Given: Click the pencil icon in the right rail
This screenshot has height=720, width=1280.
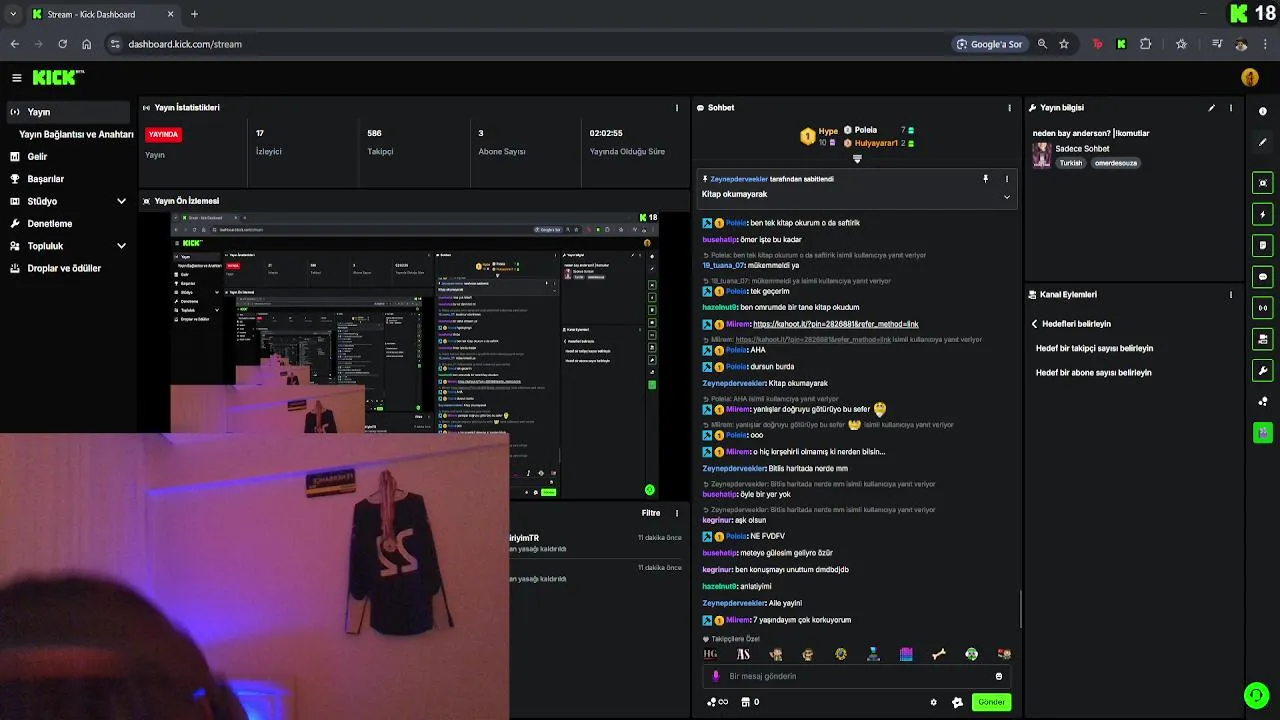Looking at the screenshot, I should [1263, 142].
